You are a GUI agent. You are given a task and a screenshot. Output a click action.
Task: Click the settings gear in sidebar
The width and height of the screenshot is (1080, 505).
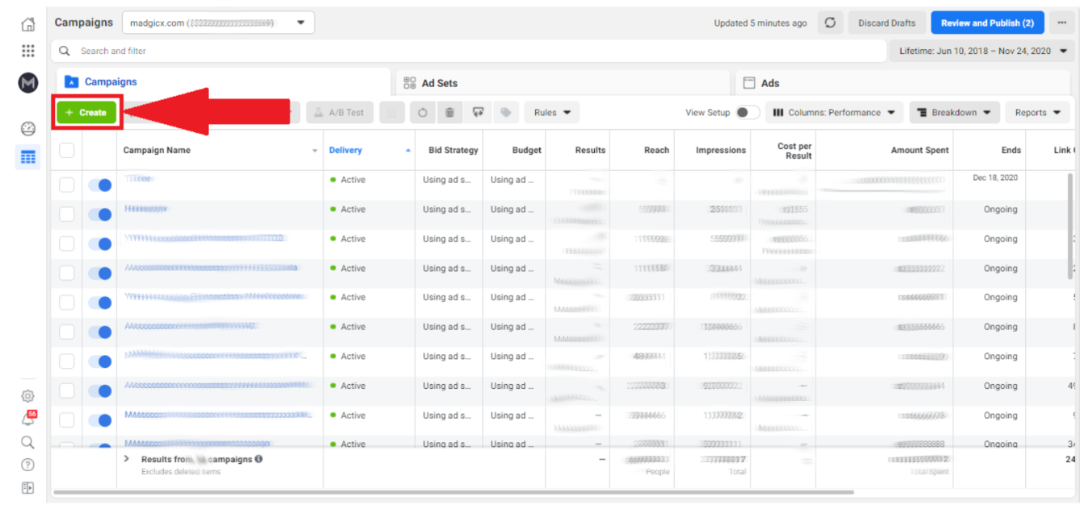pos(28,396)
